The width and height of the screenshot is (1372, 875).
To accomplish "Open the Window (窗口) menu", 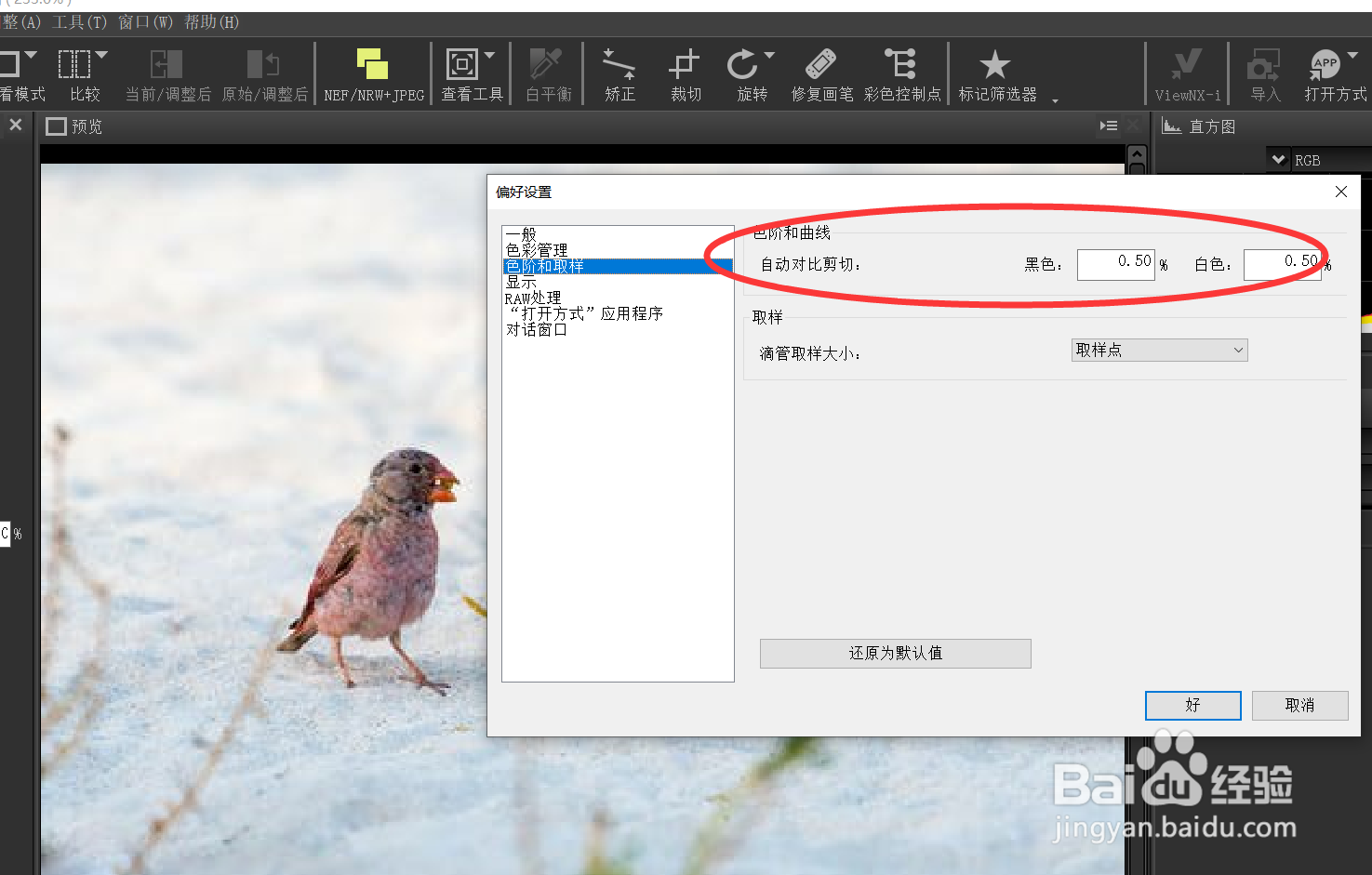I will pyautogui.click(x=145, y=21).
